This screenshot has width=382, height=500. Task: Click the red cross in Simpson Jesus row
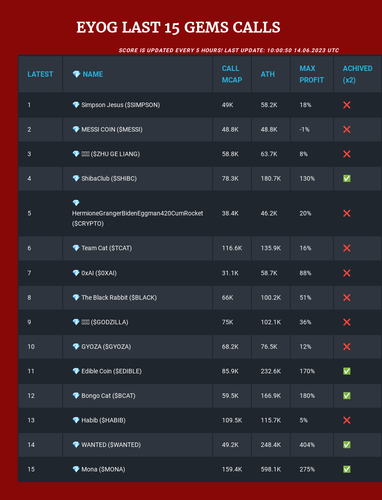pyautogui.click(x=347, y=105)
